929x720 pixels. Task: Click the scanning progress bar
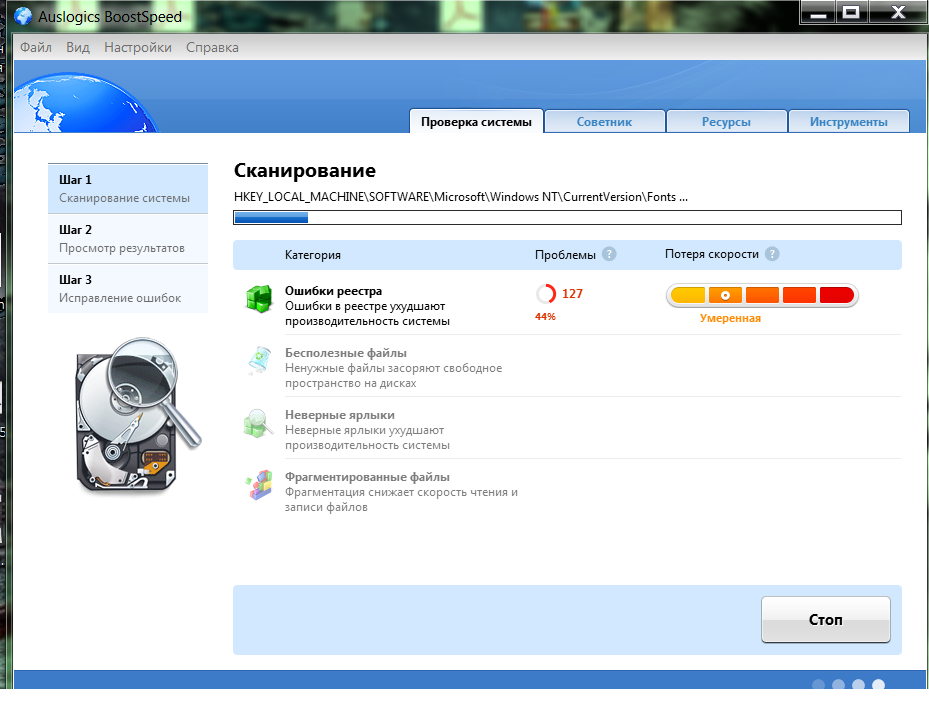[568, 217]
